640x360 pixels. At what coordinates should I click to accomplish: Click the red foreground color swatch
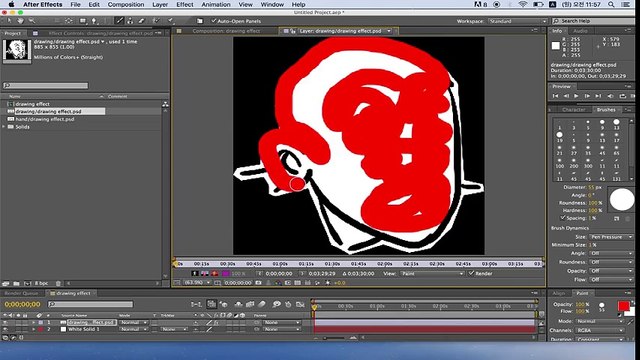[x=623, y=306]
